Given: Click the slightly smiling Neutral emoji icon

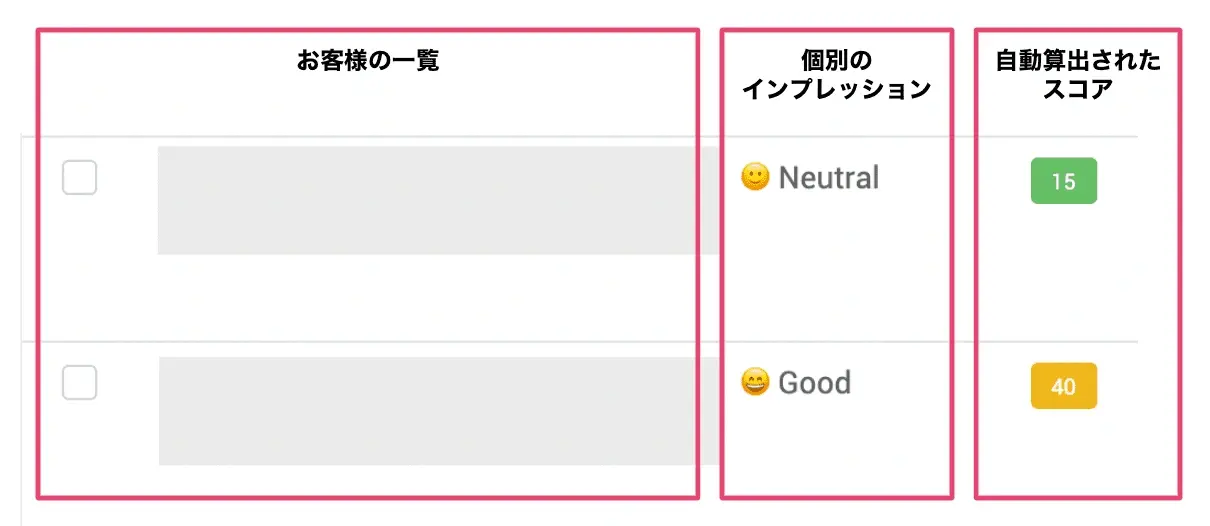Looking at the screenshot, I should pyautogui.click(x=755, y=178).
